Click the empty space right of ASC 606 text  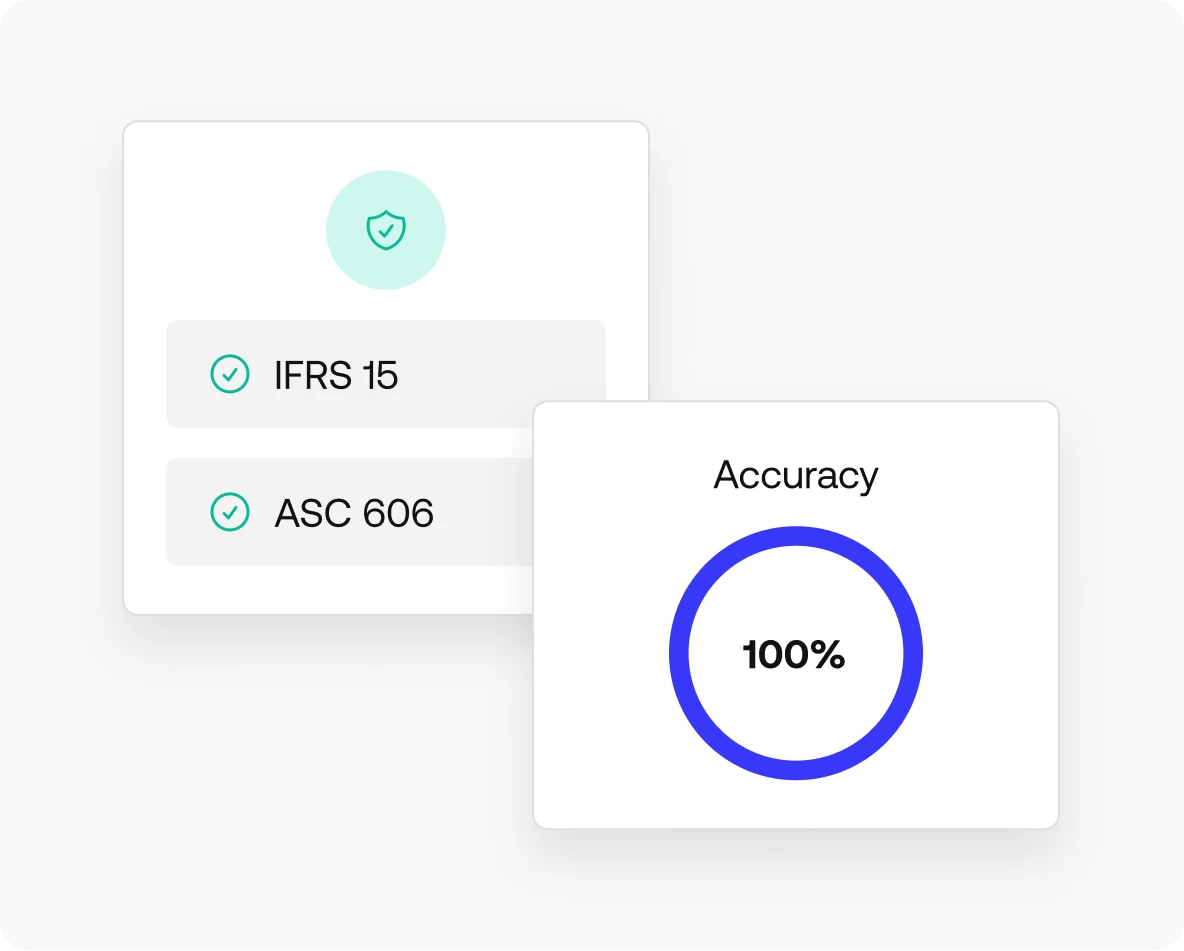point(485,513)
